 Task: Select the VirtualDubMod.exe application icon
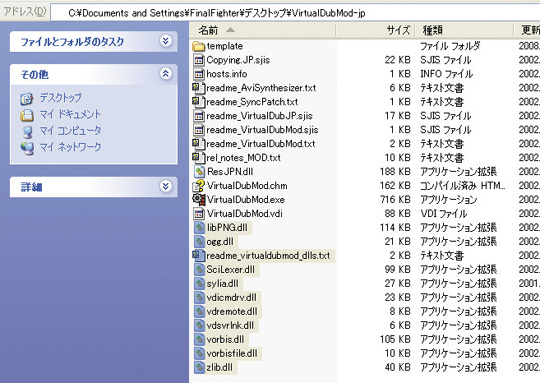click(199, 199)
